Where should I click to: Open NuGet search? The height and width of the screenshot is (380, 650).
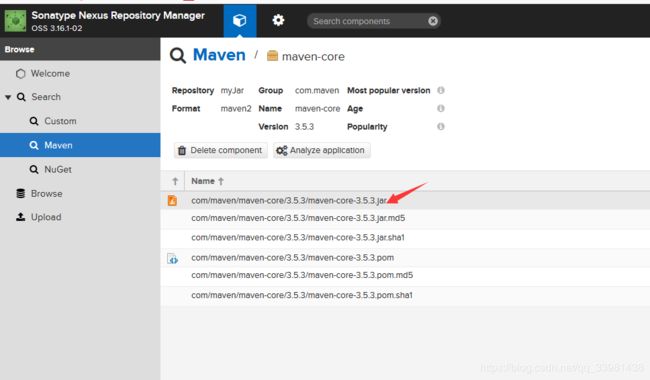(x=58, y=169)
